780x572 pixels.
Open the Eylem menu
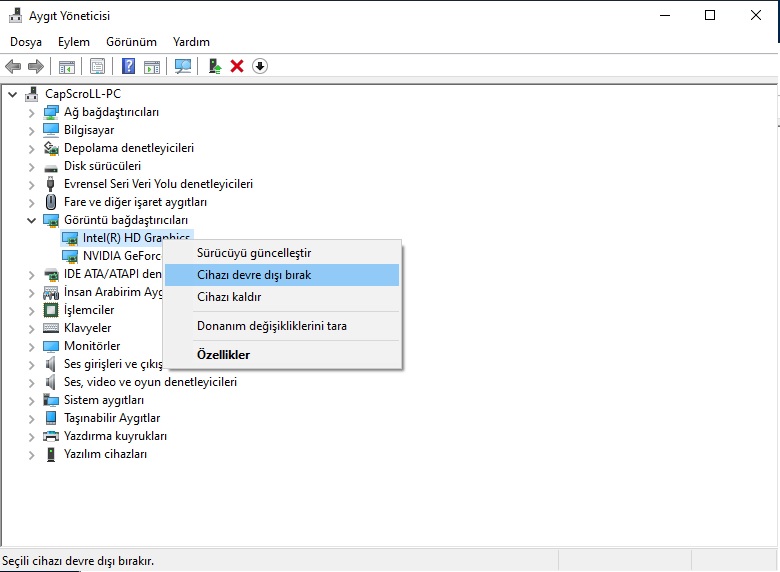tap(74, 42)
